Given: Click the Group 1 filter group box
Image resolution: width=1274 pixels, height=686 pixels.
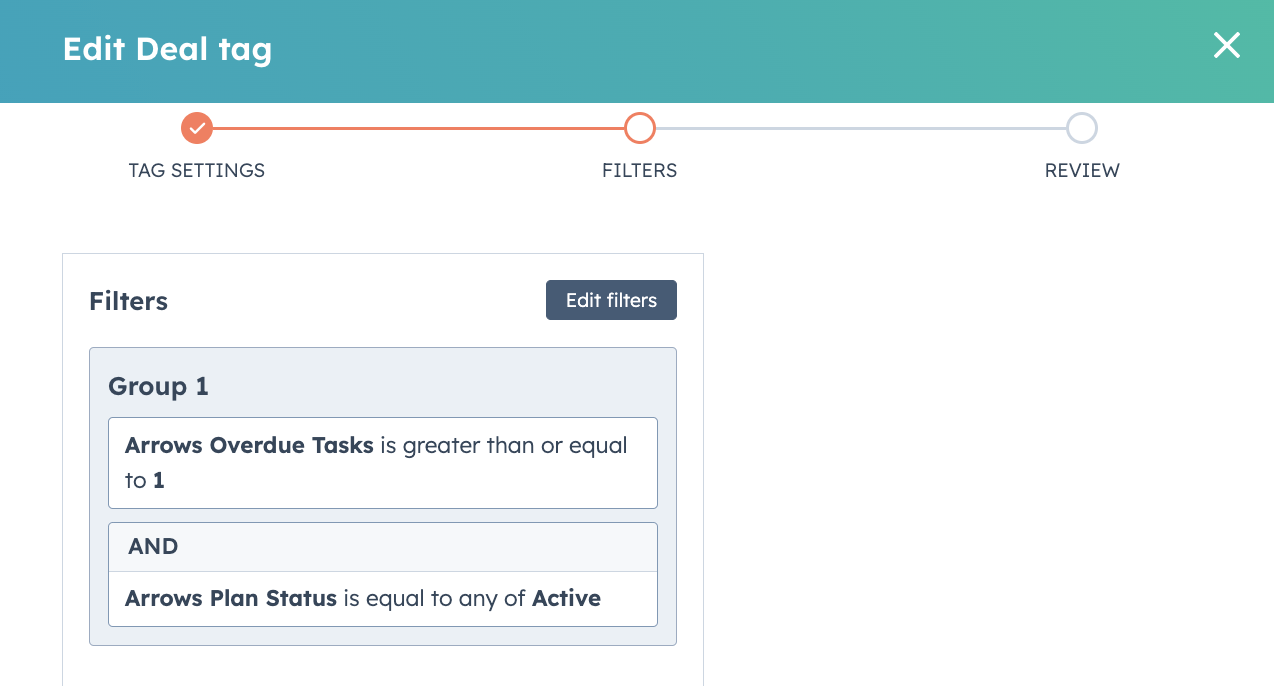Looking at the screenshot, I should (x=383, y=496).
